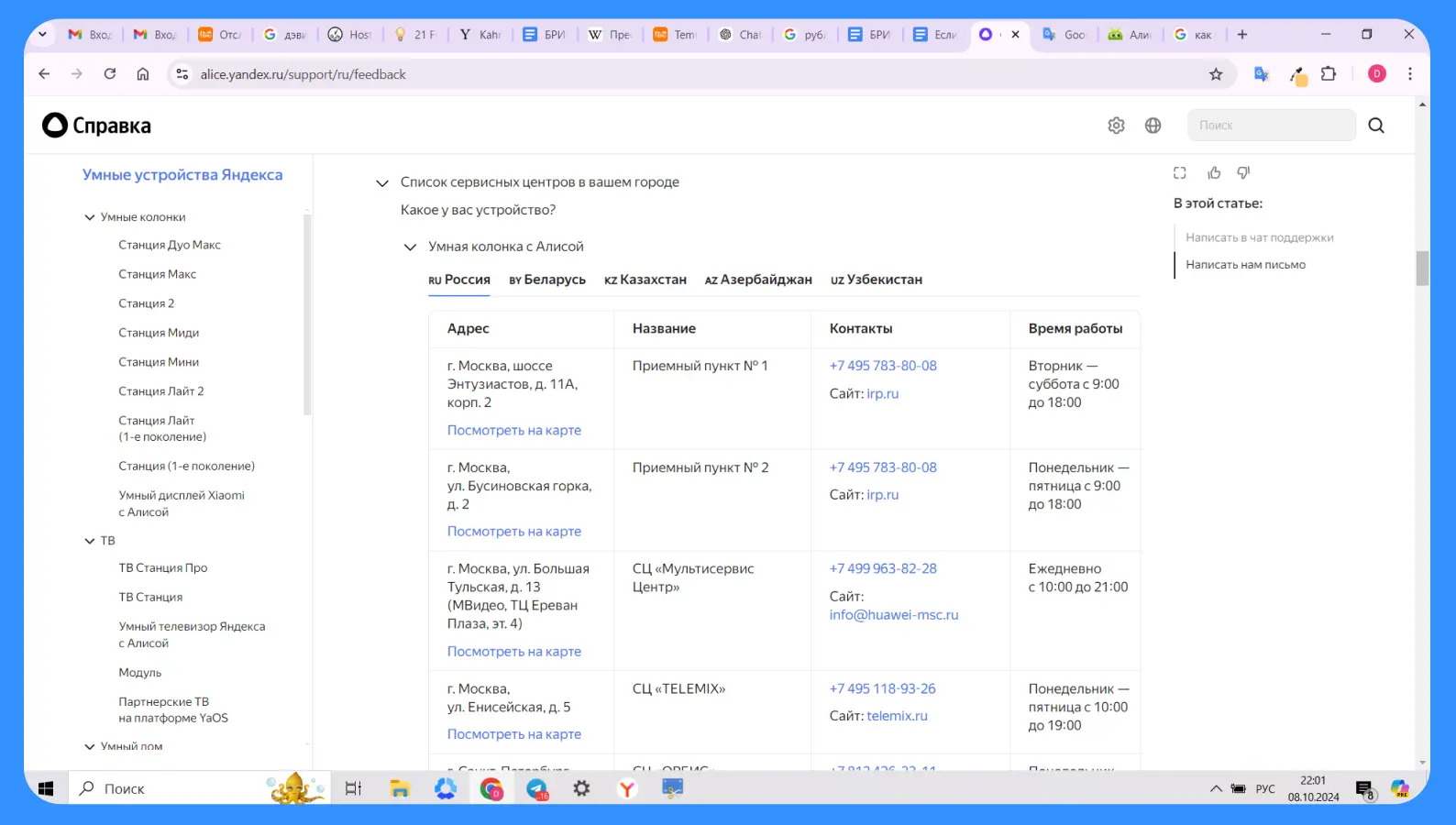View Енисейская address on map

tap(514, 734)
